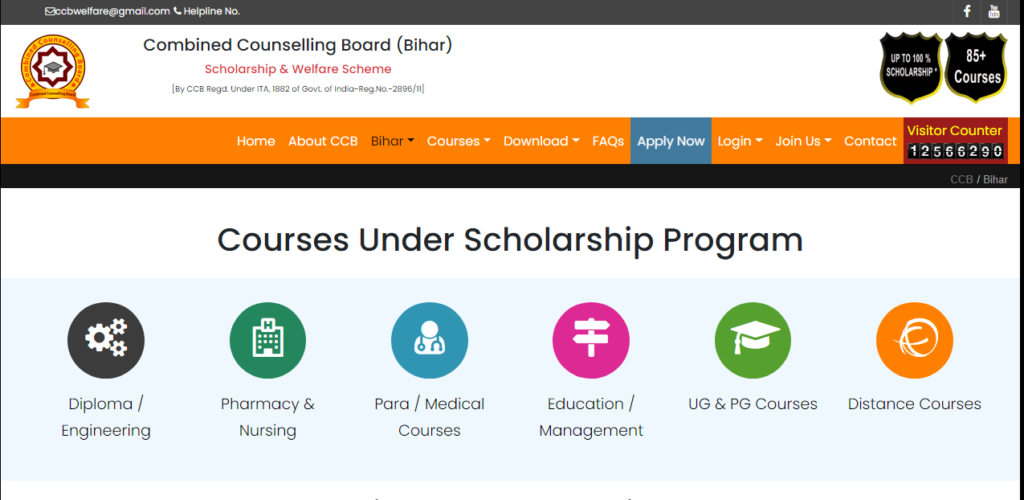
Task: Open the About CCB page
Action: pyautogui.click(x=323, y=141)
